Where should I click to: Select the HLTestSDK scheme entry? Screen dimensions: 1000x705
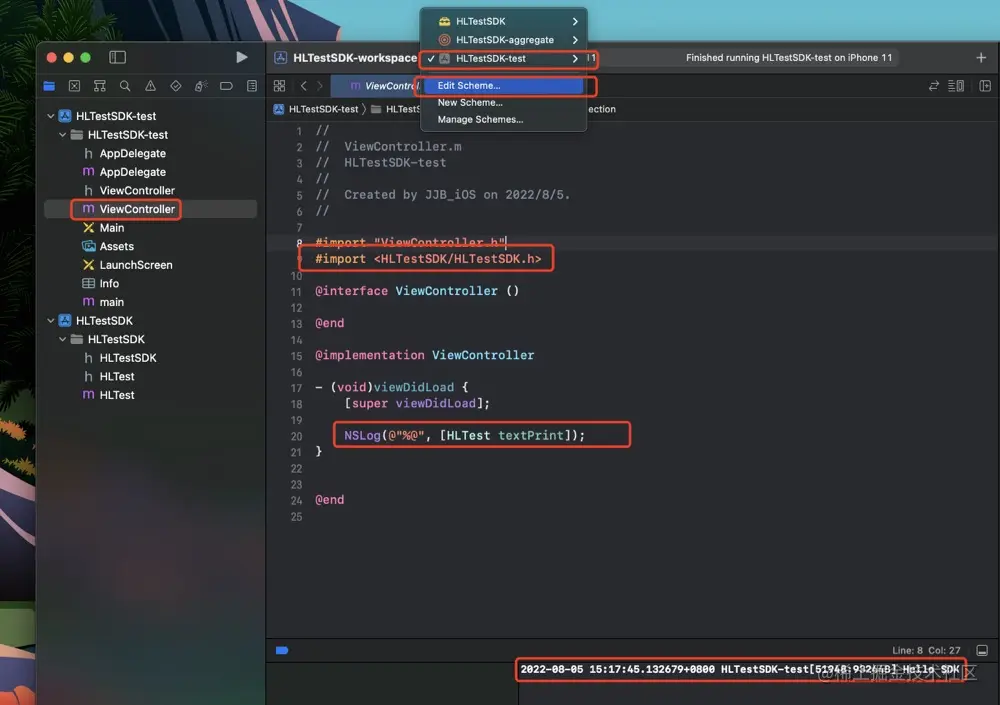click(x=503, y=21)
